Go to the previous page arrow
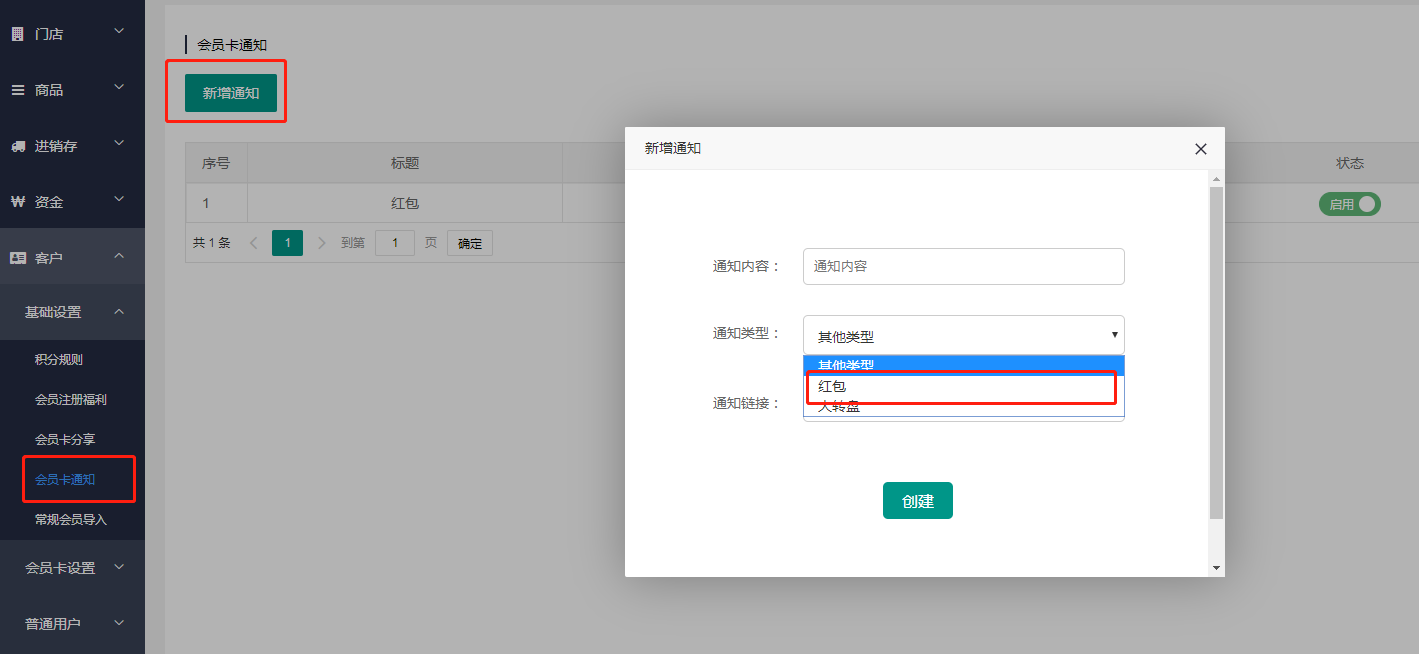This screenshot has height=654, width=1419. coord(253,243)
